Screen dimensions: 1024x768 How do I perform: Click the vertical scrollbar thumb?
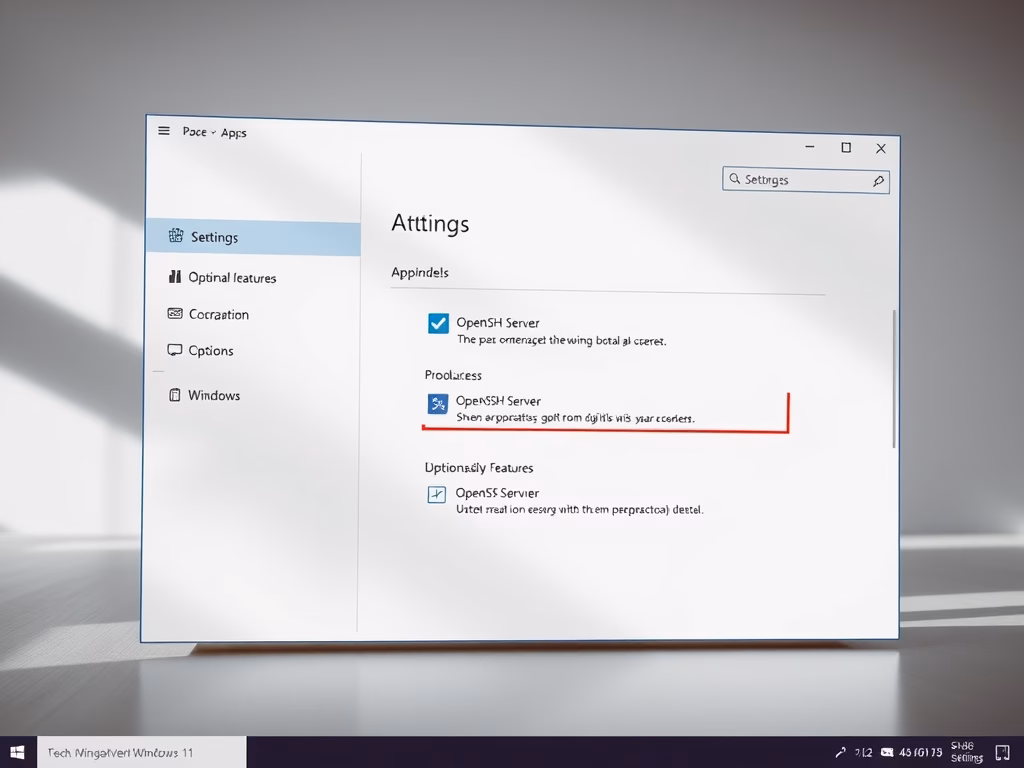point(893,379)
